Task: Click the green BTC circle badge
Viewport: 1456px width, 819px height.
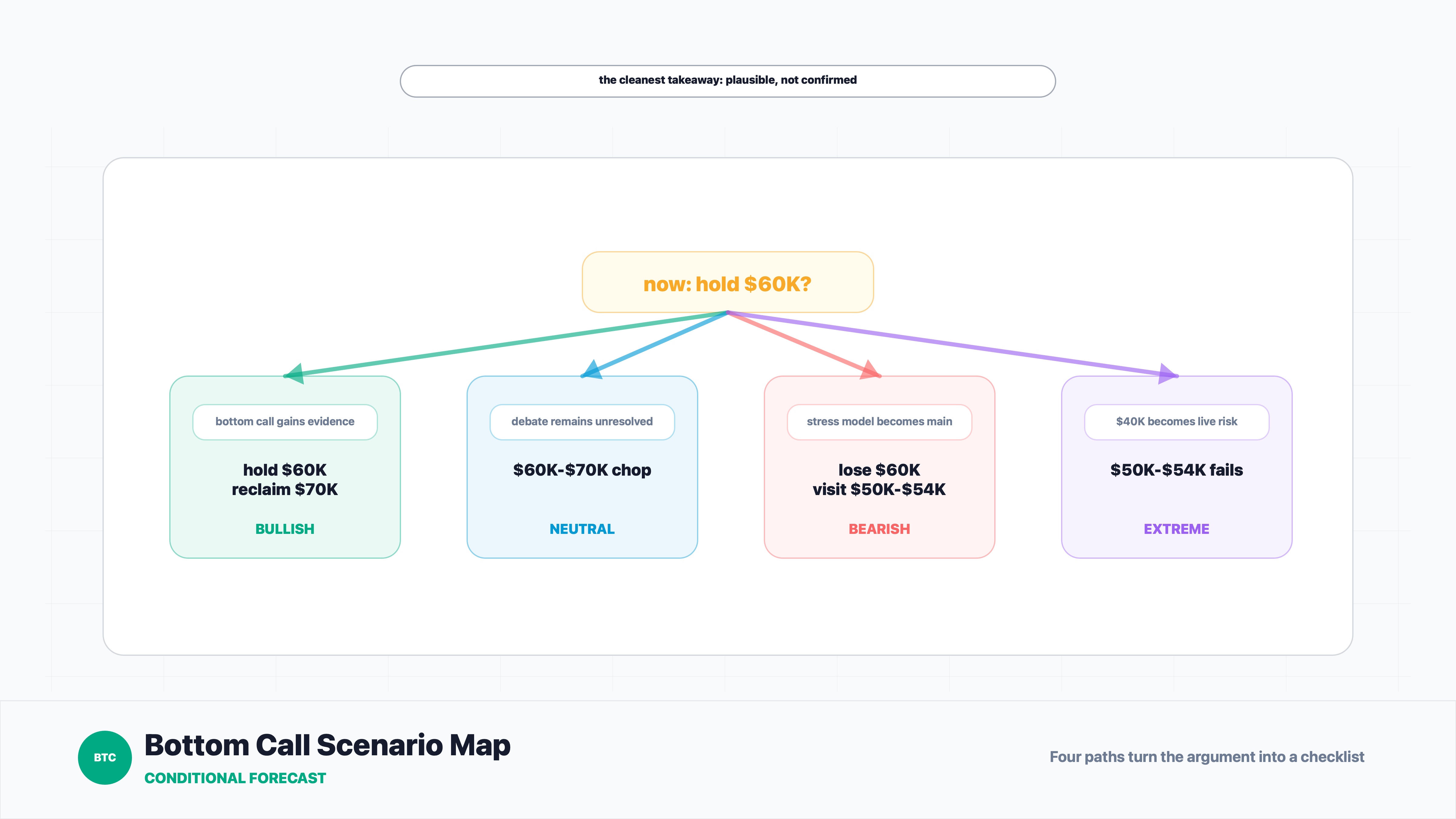Action: click(105, 757)
